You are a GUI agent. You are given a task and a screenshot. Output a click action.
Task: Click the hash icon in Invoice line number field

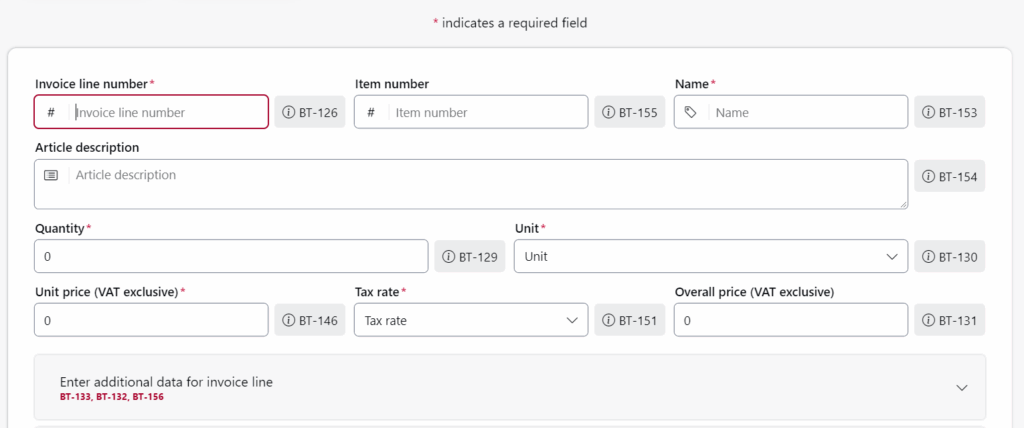(x=51, y=112)
